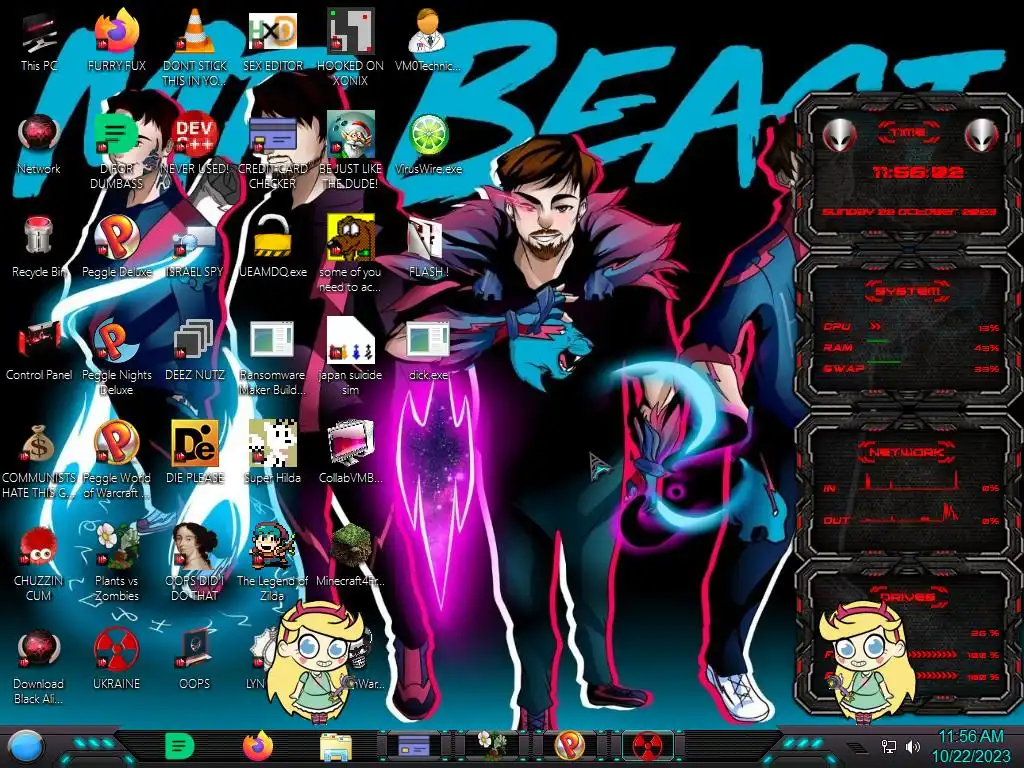This screenshot has width=1024, height=768.
Task: Open OOPS laptop headset icon
Action: 195,650
